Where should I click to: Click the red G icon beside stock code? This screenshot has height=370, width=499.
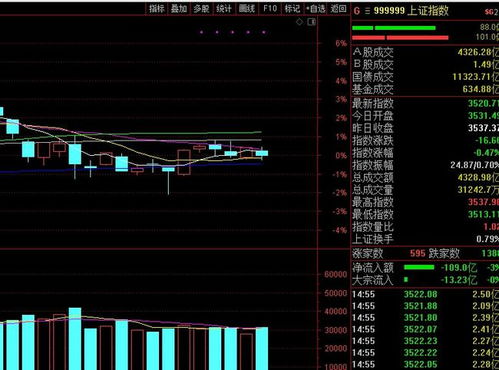(357, 11)
